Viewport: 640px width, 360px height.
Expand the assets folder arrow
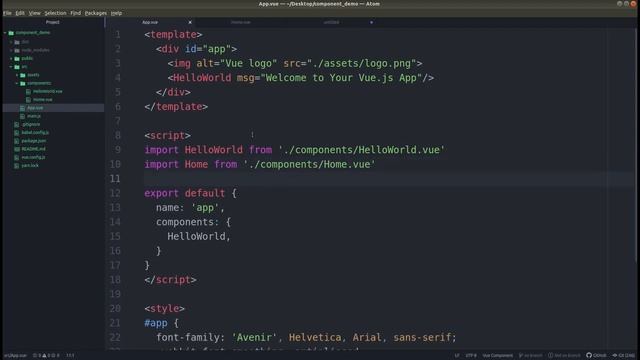coord(17,75)
